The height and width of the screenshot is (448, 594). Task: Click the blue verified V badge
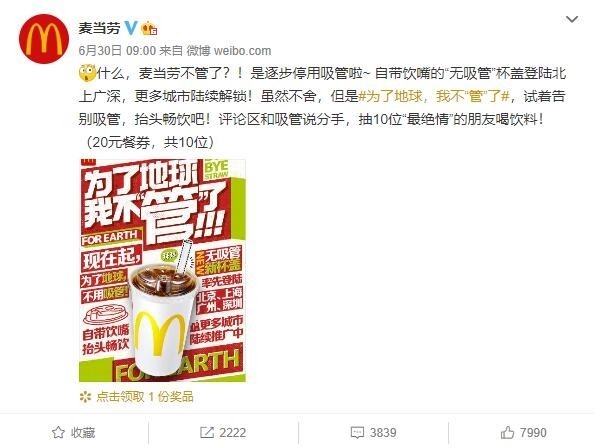click(131, 28)
